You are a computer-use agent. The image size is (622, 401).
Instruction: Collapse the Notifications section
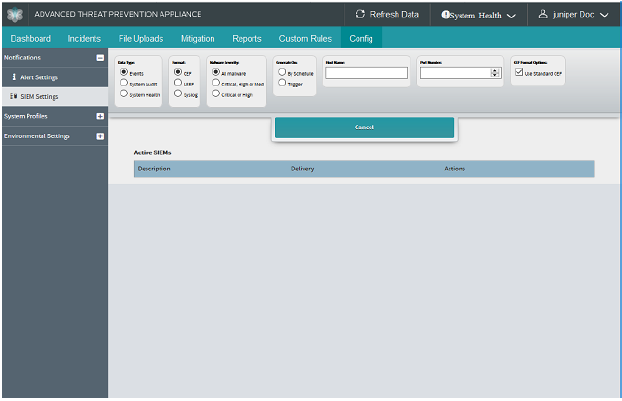[100, 58]
